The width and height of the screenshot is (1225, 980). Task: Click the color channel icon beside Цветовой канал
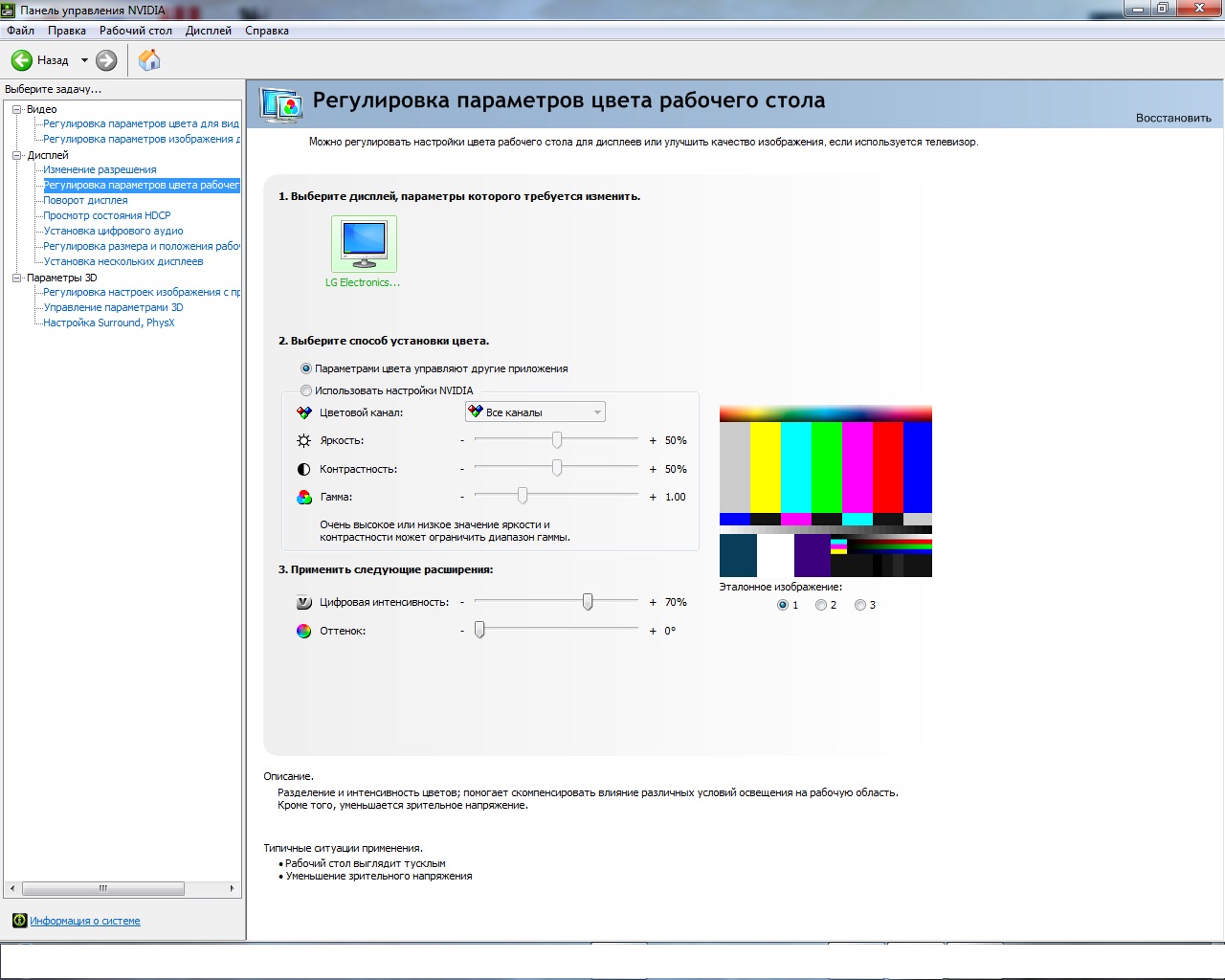coord(303,412)
